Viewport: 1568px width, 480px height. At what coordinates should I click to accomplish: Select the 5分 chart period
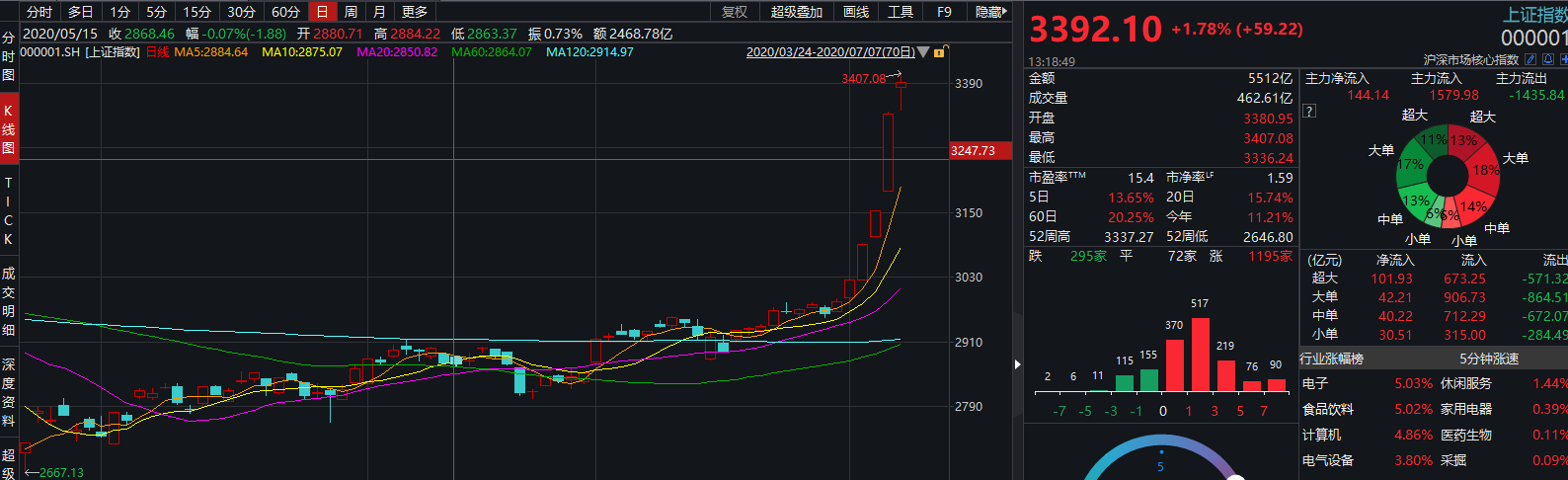tap(156, 12)
